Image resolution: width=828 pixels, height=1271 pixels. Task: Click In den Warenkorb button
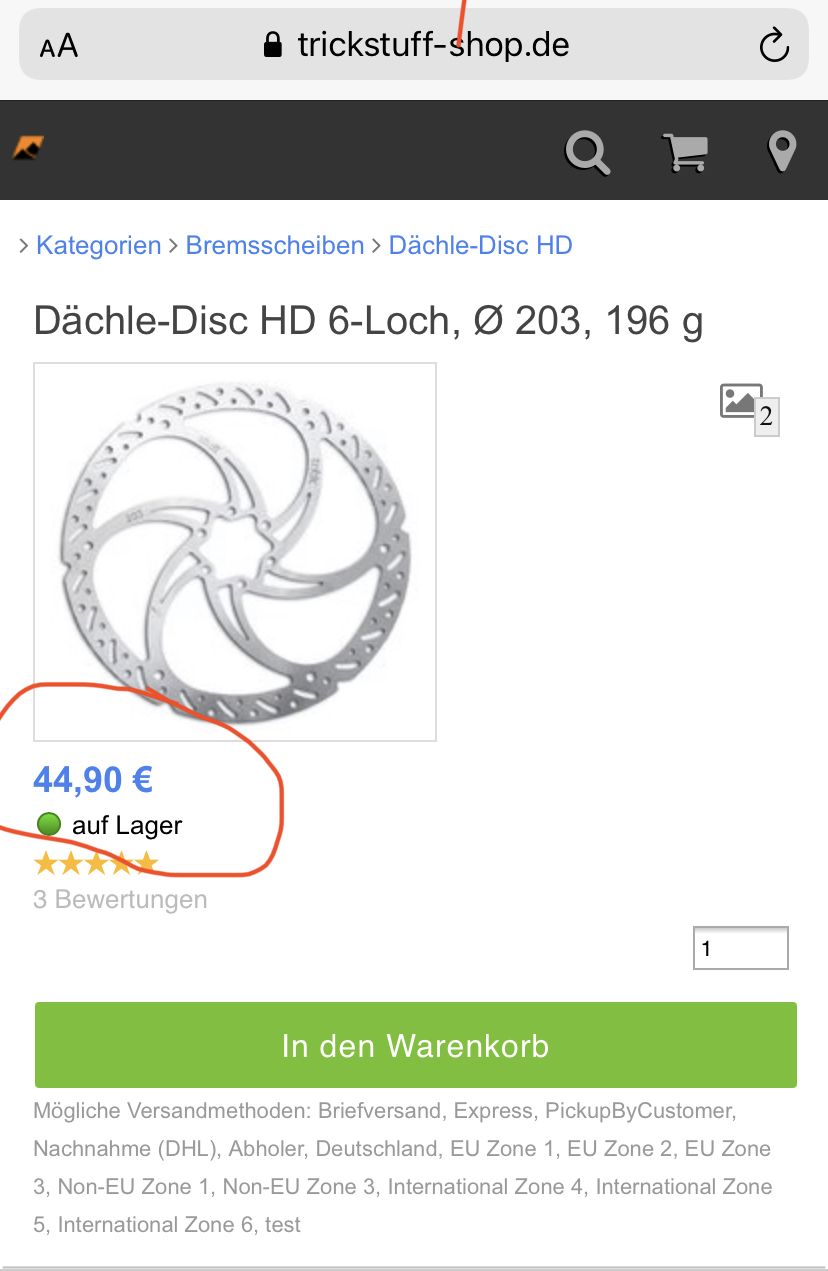pos(416,1045)
